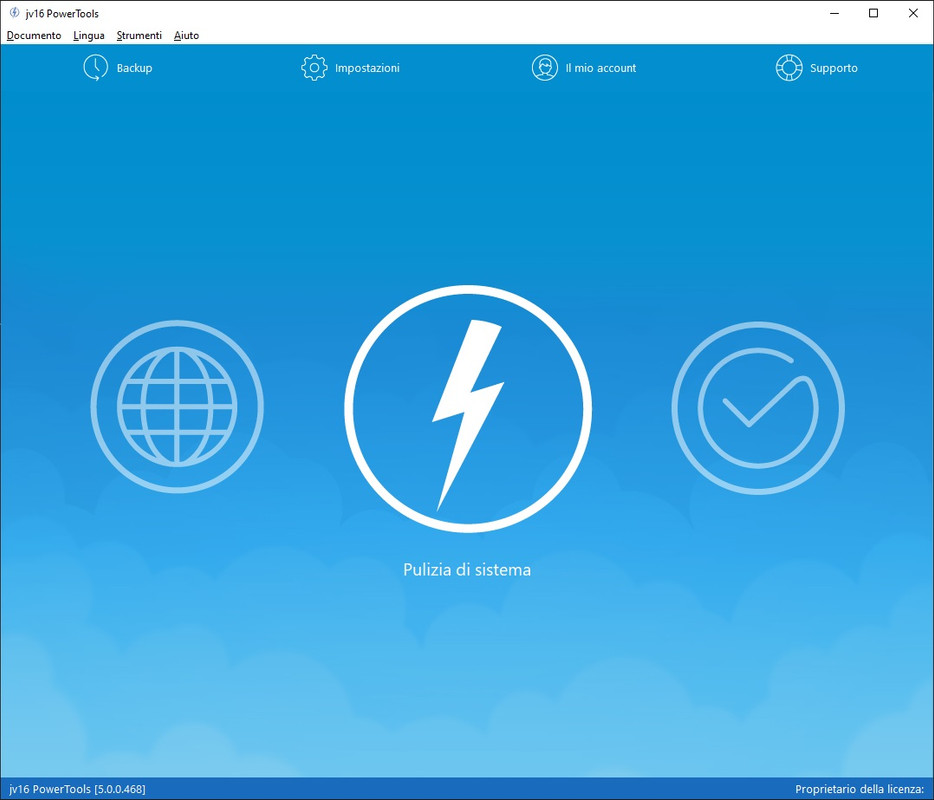
Task: Close the jv16 PowerTools window
Action: [913, 13]
